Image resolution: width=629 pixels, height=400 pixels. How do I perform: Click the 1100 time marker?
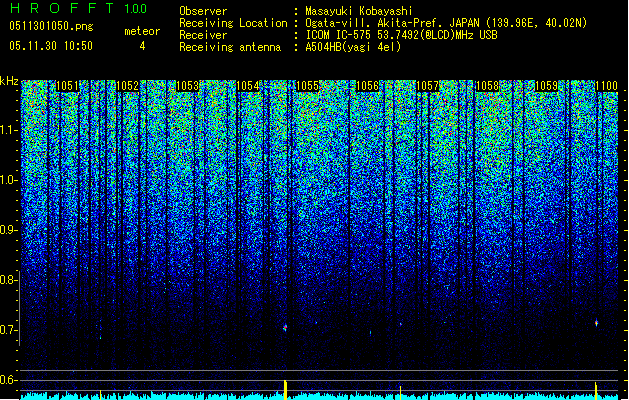pyautogui.click(x=606, y=86)
